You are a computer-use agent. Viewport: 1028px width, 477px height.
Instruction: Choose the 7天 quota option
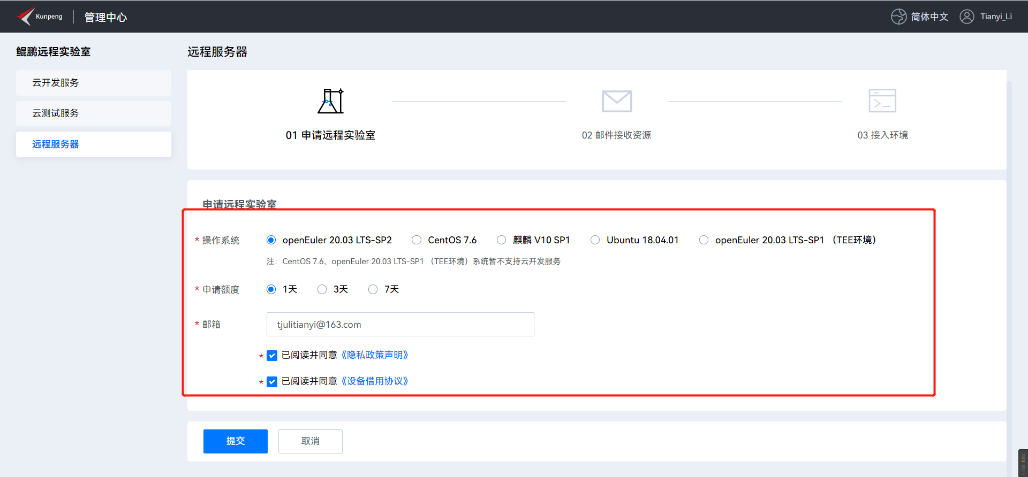pyautogui.click(x=373, y=289)
